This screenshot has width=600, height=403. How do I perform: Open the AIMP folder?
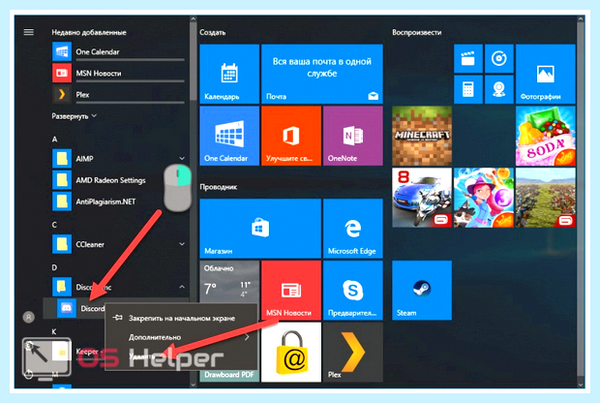pos(119,158)
